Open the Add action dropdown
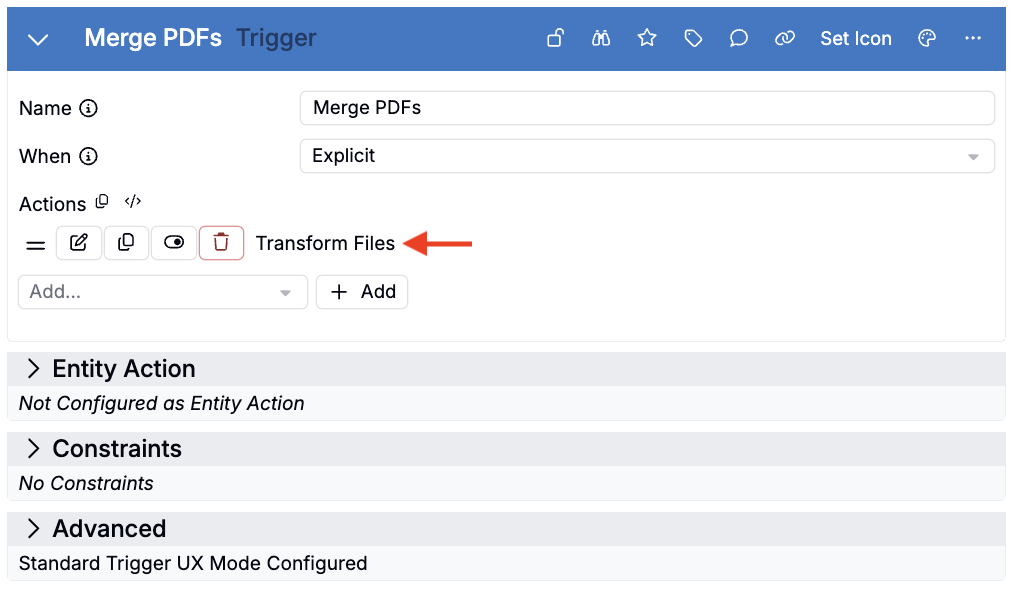Image resolution: width=1016 pixels, height=592 pixels. point(163,292)
